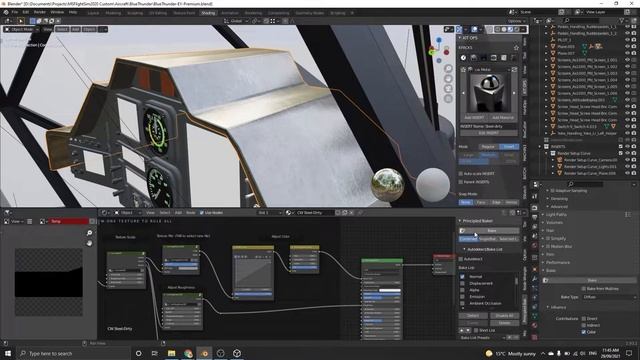Click the node editor material slot dropdown
This screenshot has width=640, height=360.
(x=269, y=213)
